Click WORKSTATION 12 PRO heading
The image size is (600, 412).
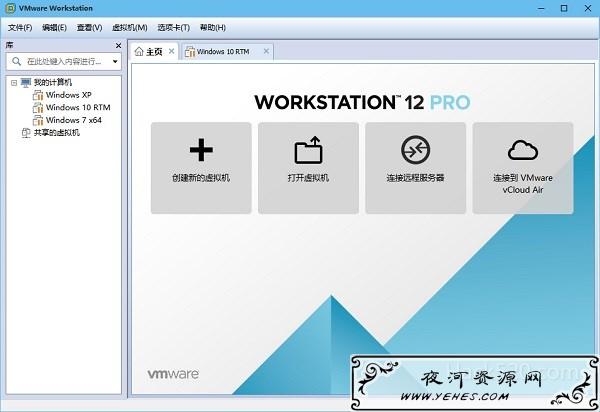(x=362, y=102)
